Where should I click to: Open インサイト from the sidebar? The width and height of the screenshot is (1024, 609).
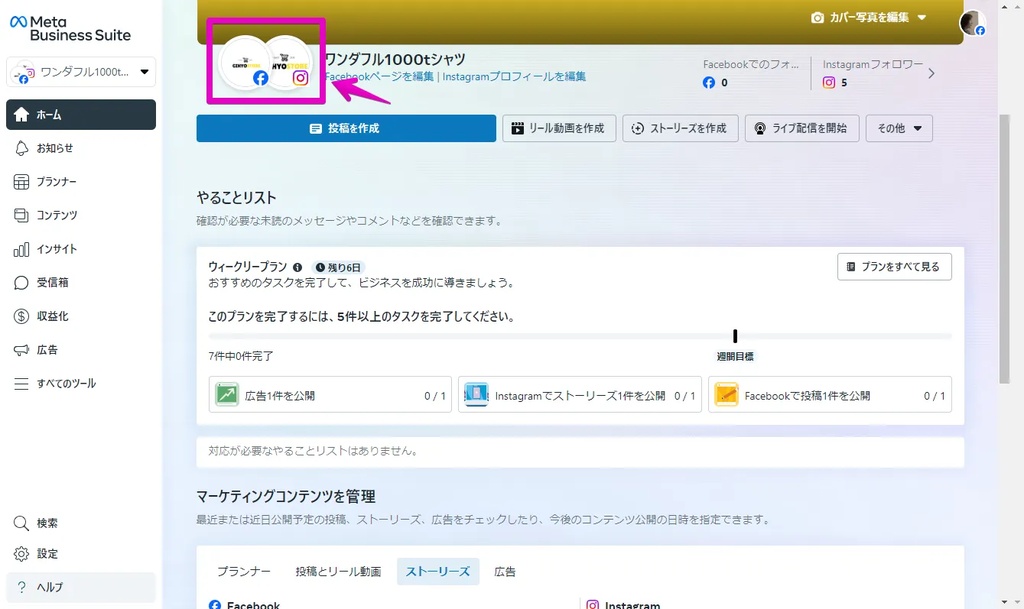click(x=81, y=249)
